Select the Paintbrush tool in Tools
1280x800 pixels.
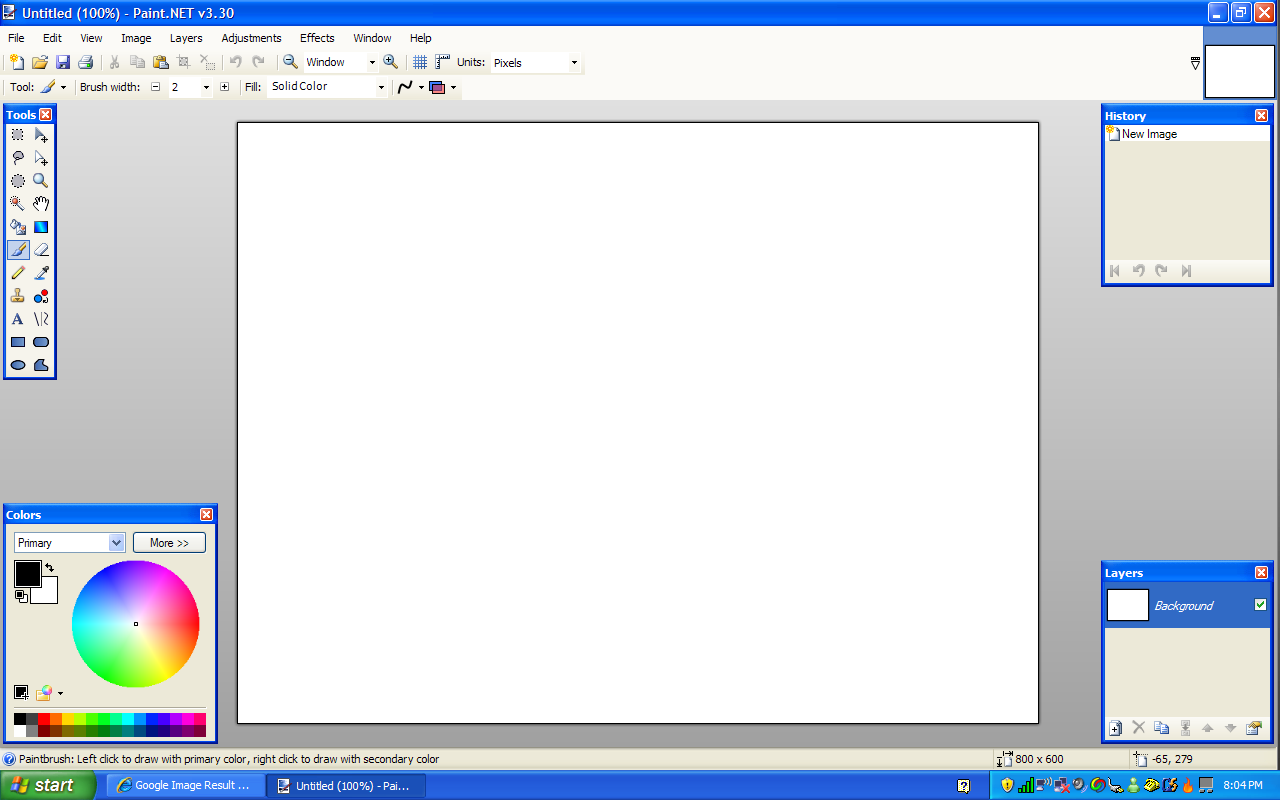pos(18,250)
